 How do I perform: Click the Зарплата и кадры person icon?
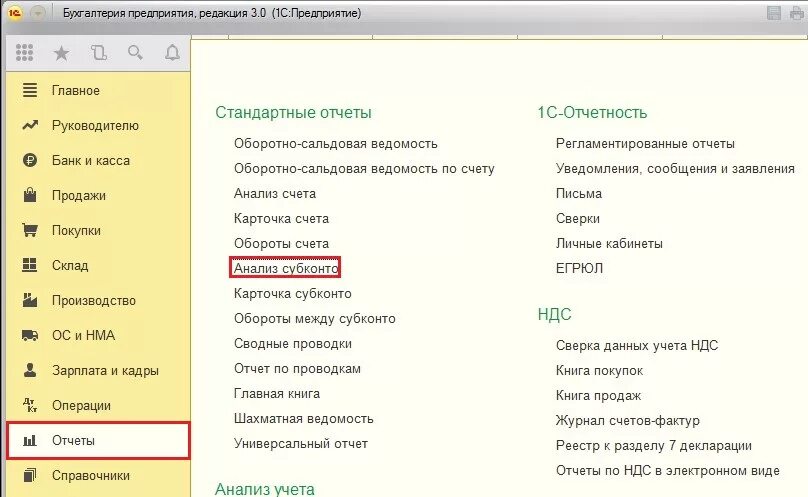[x=30, y=370]
